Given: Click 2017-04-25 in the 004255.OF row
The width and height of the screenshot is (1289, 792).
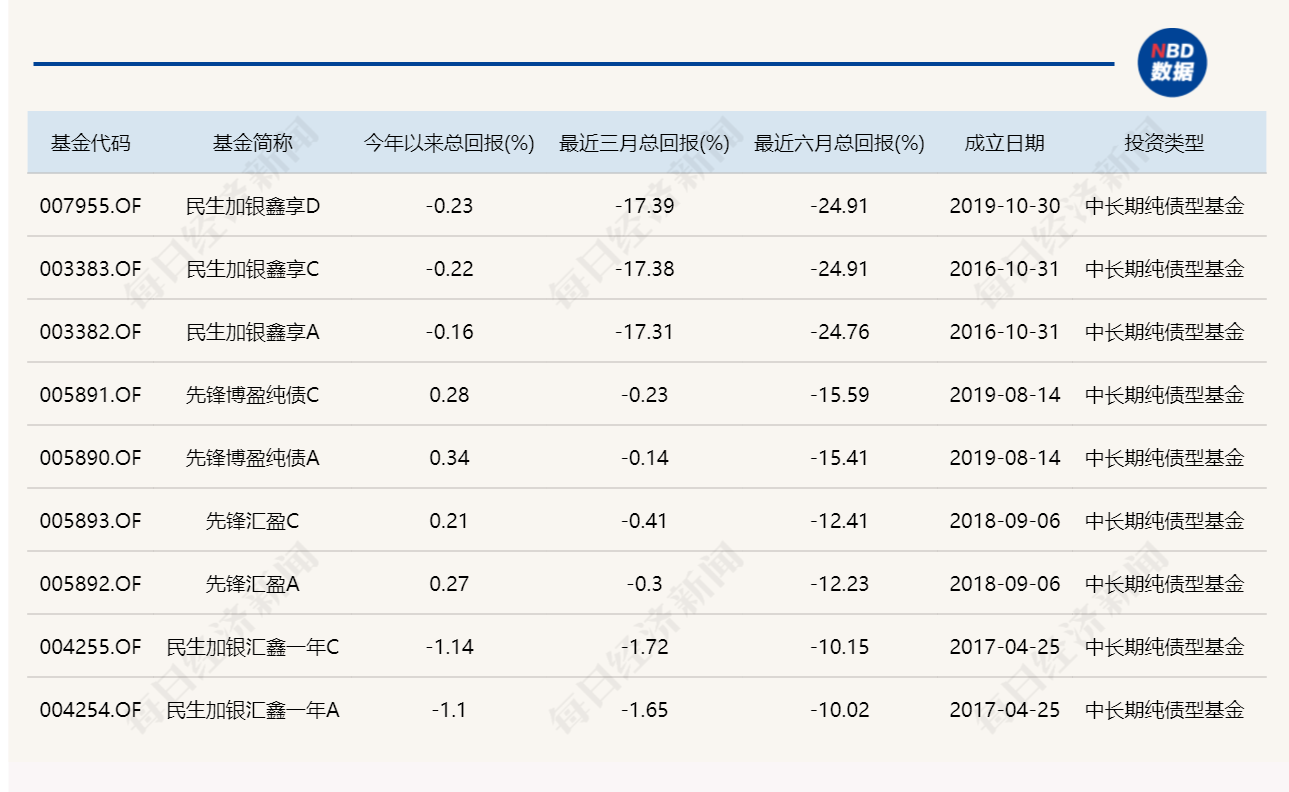Looking at the screenshot, I should (x=1004, y=647).
